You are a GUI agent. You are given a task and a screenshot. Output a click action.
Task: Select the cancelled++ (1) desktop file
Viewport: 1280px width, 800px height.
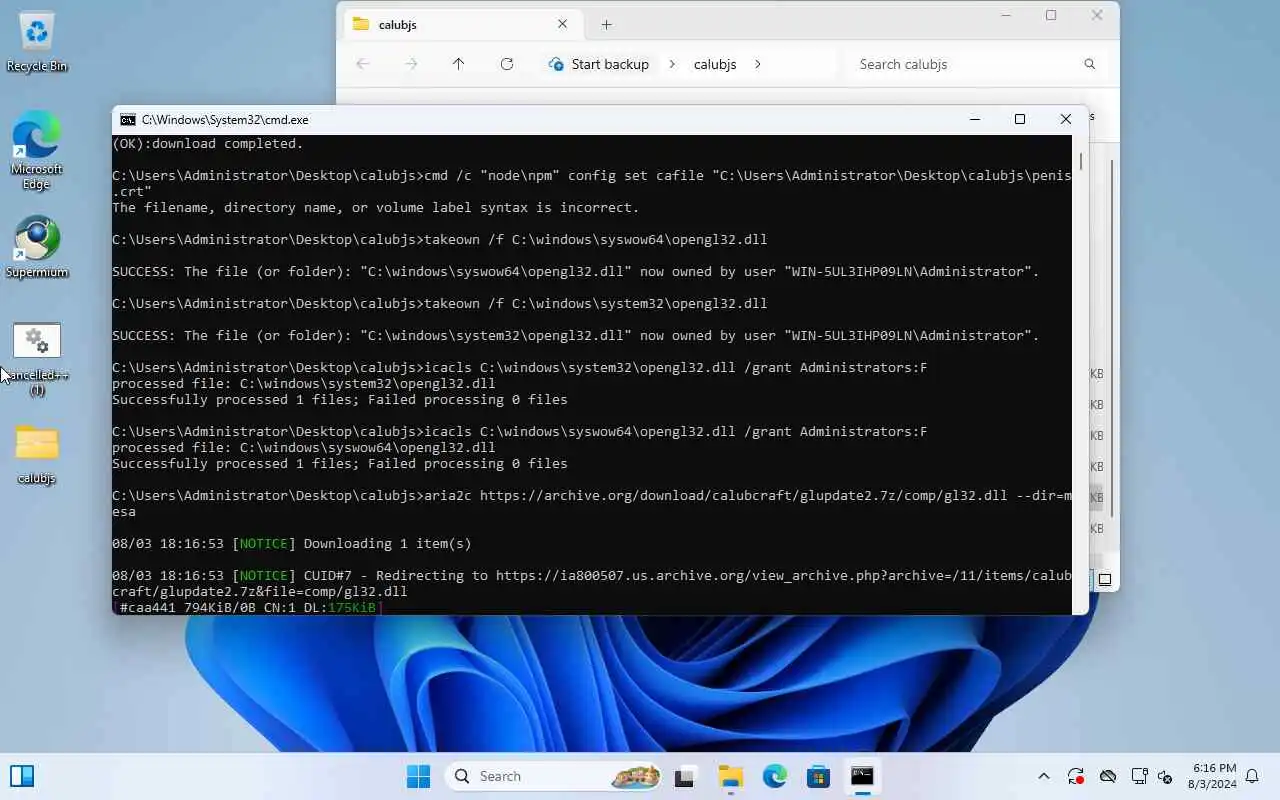37,358
